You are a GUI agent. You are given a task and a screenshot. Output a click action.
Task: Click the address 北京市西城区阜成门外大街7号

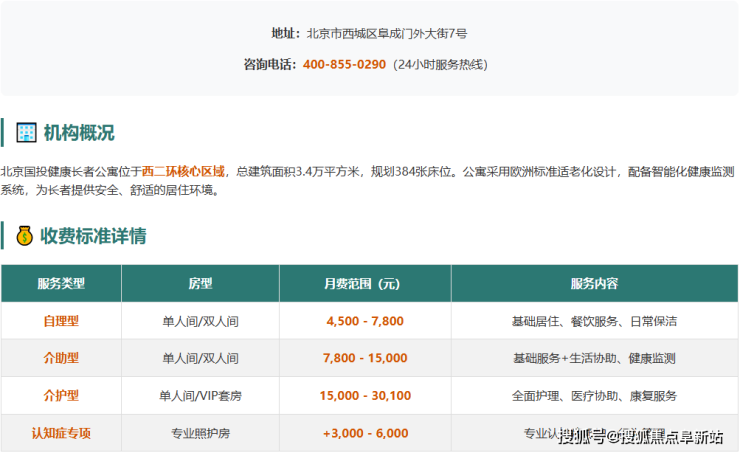(387, 33)
